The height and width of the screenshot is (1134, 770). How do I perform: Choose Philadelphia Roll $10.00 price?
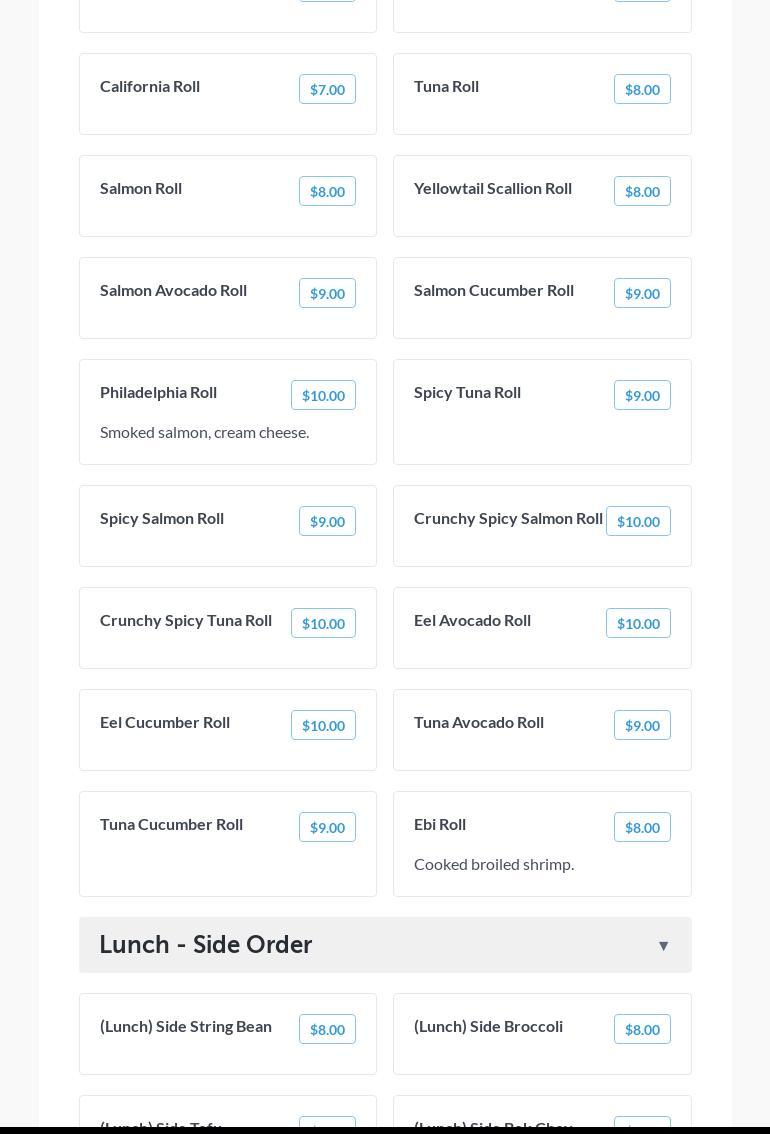click(x=323, y=395)
